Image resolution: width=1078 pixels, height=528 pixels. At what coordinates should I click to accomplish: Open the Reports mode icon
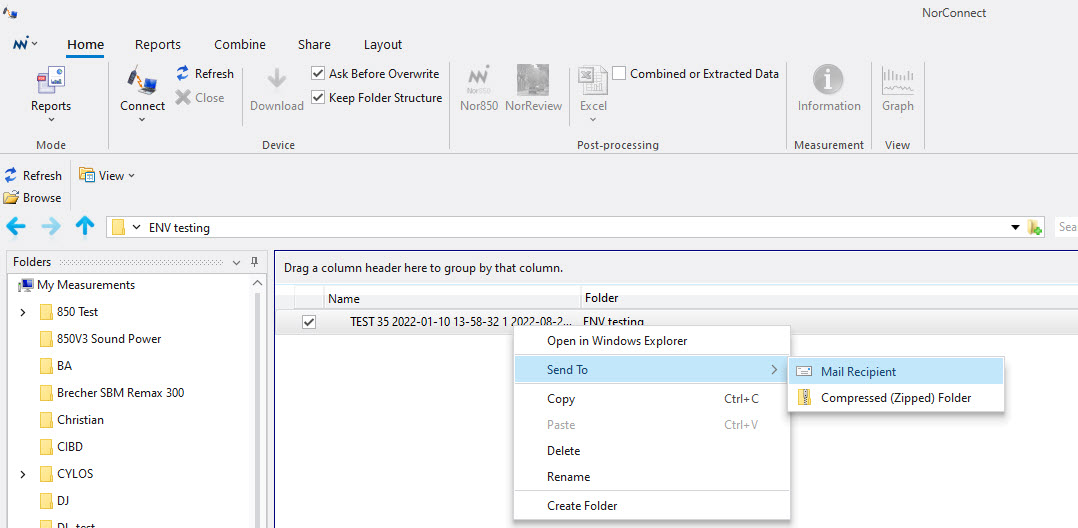50,80
